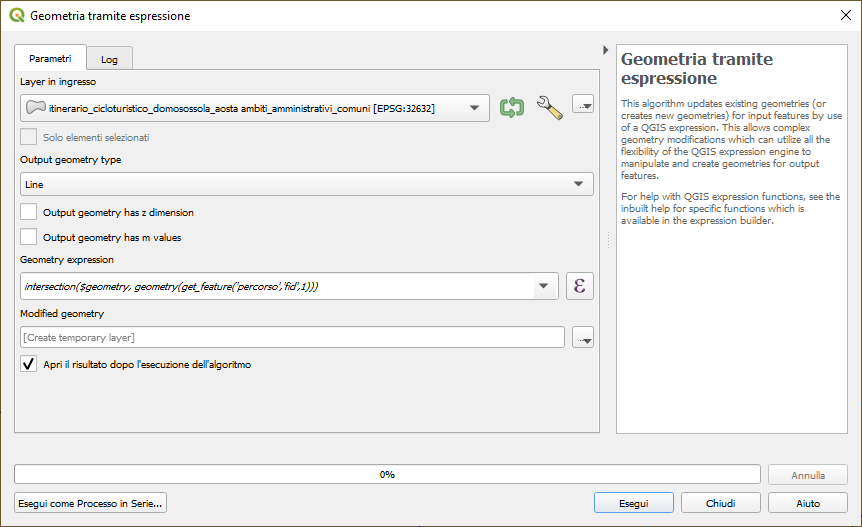Click the Modified geometry temporary layer field
Screen dimensions: 862x527
[292, 338]
